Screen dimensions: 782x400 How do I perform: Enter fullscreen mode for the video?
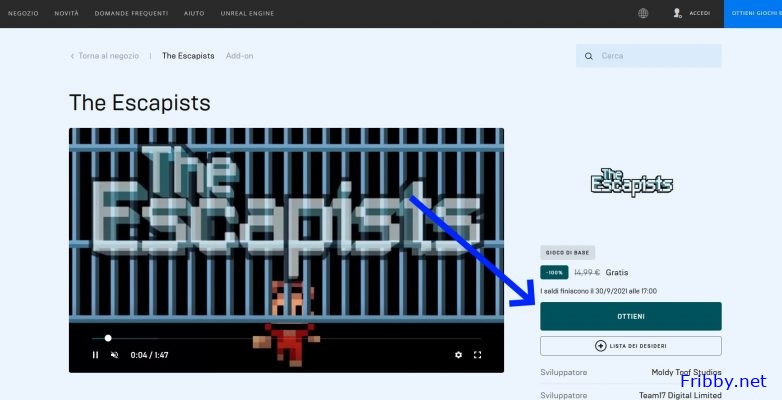click(477, 355)
